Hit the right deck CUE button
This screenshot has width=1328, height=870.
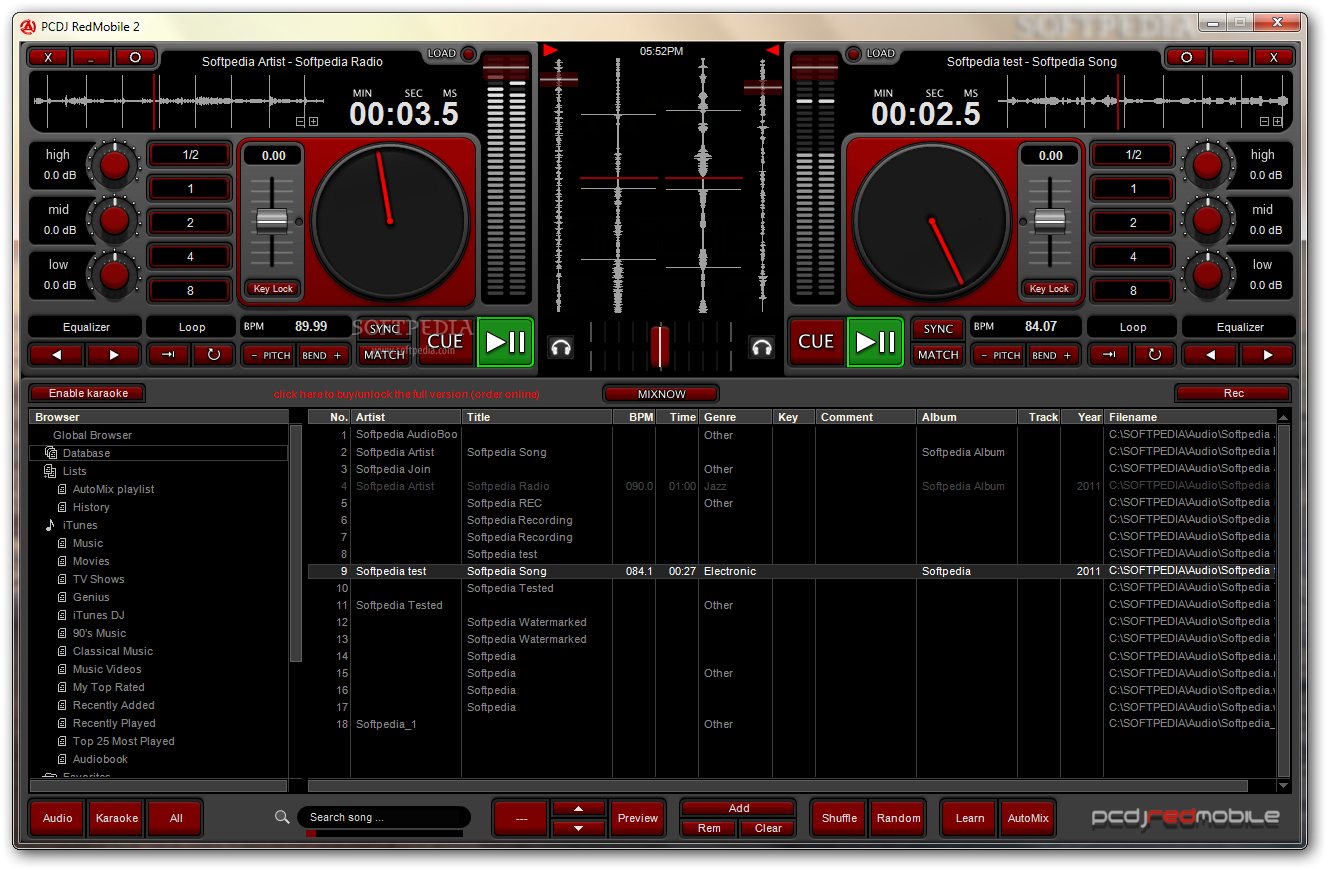(x=817, y=342)
